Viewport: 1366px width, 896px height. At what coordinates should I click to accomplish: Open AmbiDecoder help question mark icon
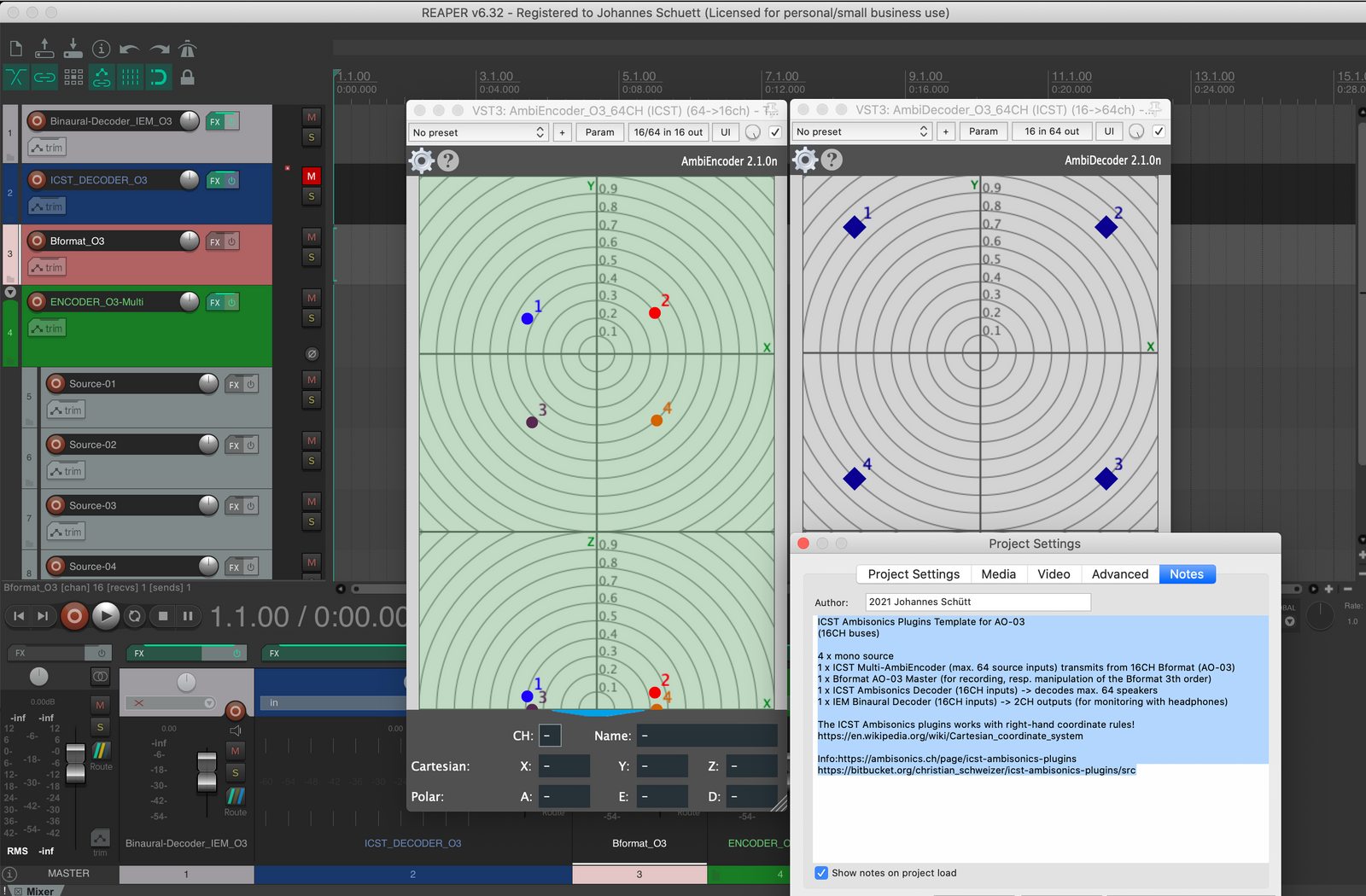coord(832,160)
